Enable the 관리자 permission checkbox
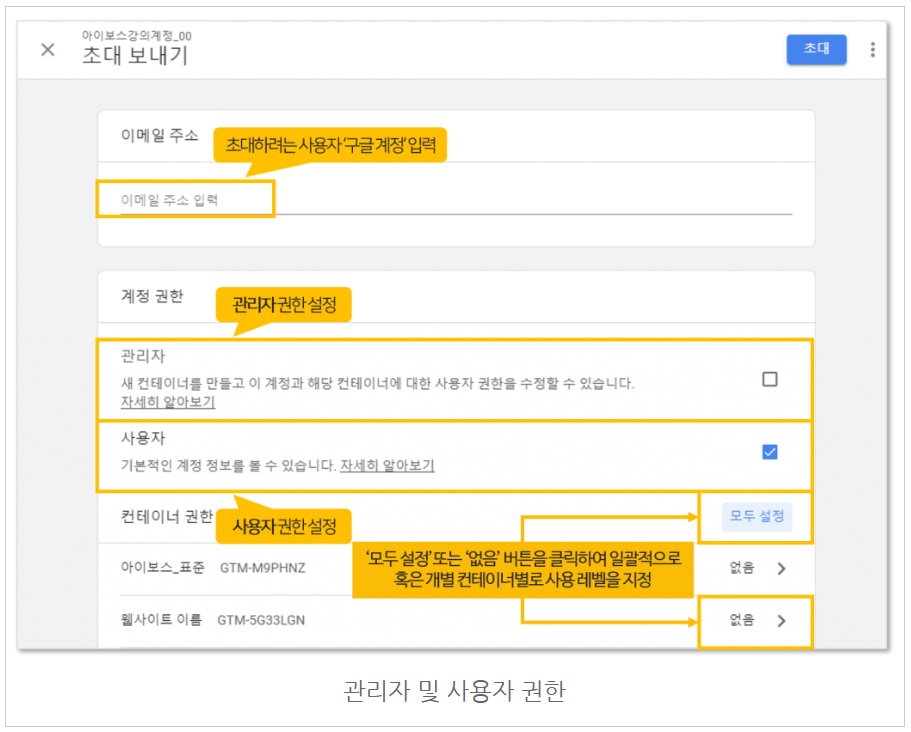This screenshot has height=732, width=911. 770,379
